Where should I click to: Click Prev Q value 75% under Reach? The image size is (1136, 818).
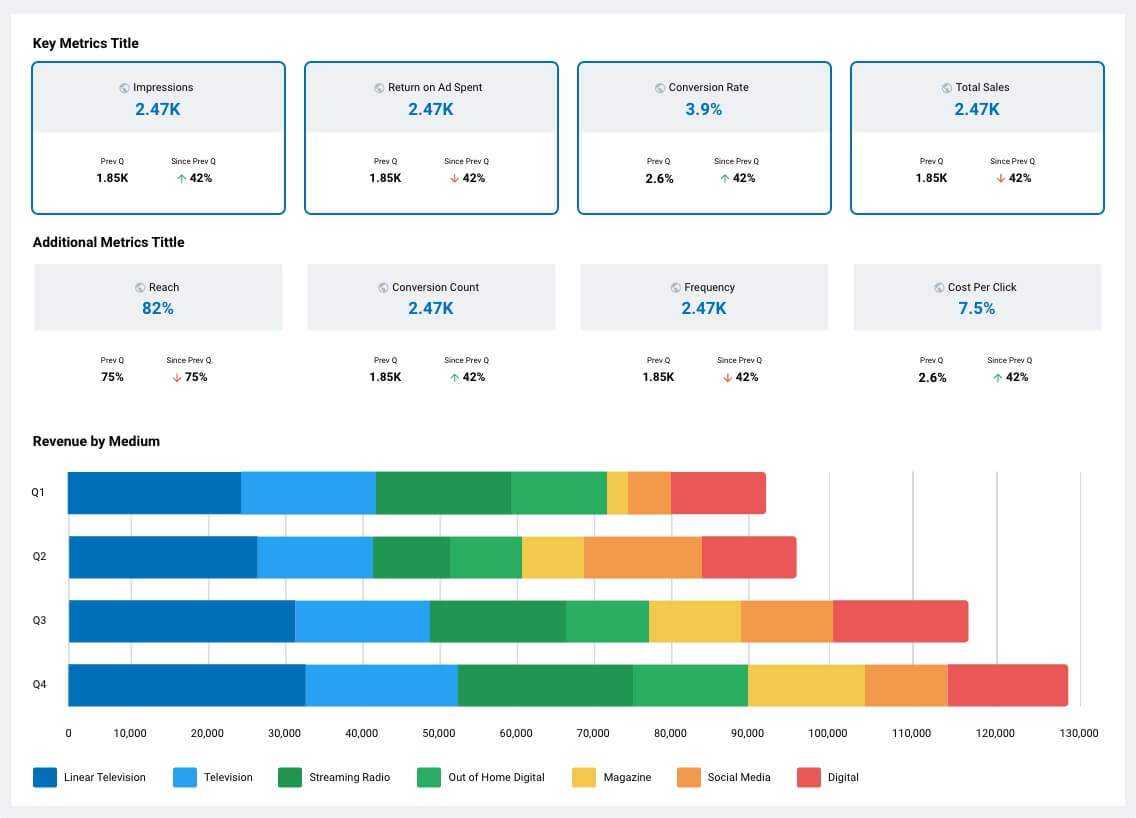click(112, 377)
